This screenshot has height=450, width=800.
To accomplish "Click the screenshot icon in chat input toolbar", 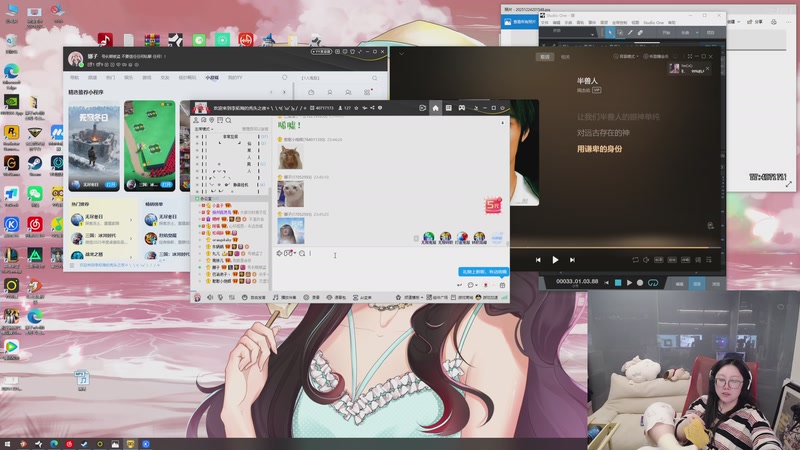I will (x=288, y=253).
